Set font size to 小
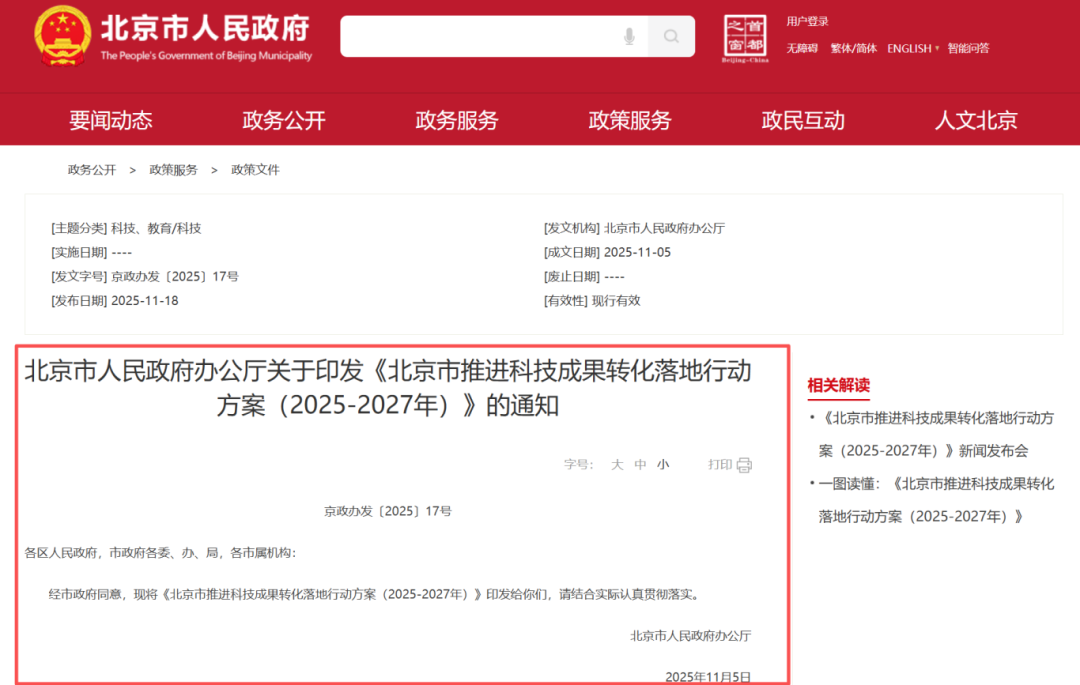Image resolution: width=1080 pixels, height=685 pixels. pos(663,465)
